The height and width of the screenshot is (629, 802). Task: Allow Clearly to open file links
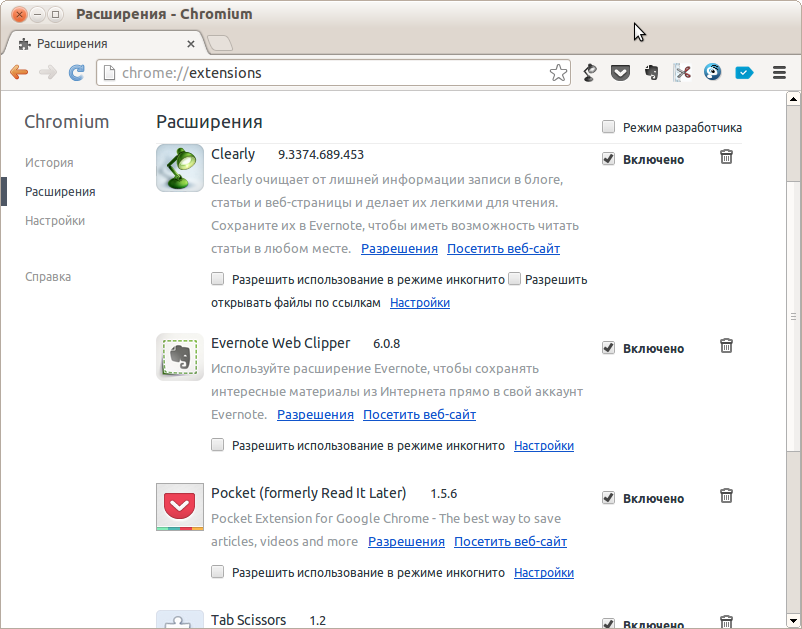coord(515,279)
